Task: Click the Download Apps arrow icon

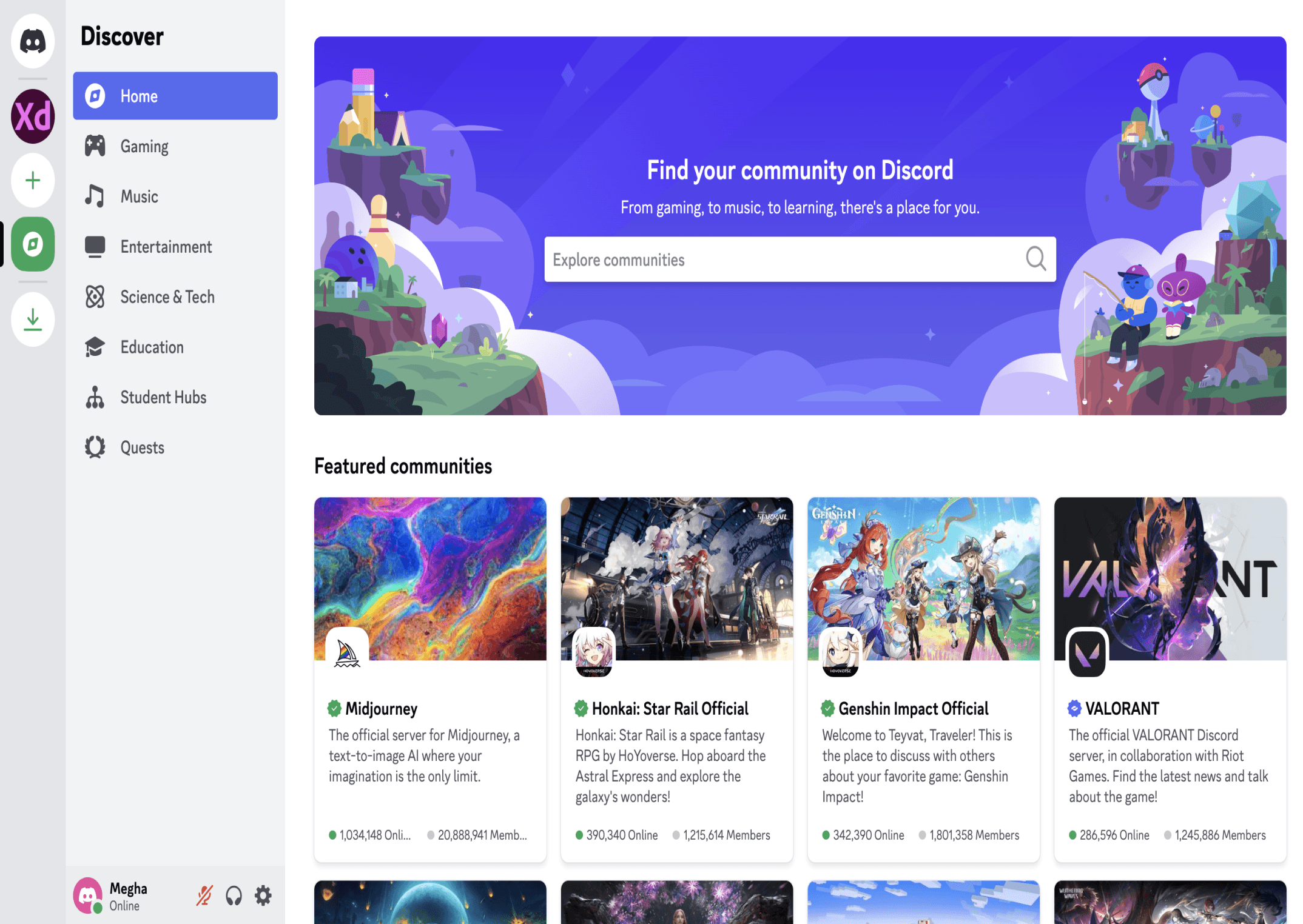Action: pyautogui.click(x=33, y=320)
